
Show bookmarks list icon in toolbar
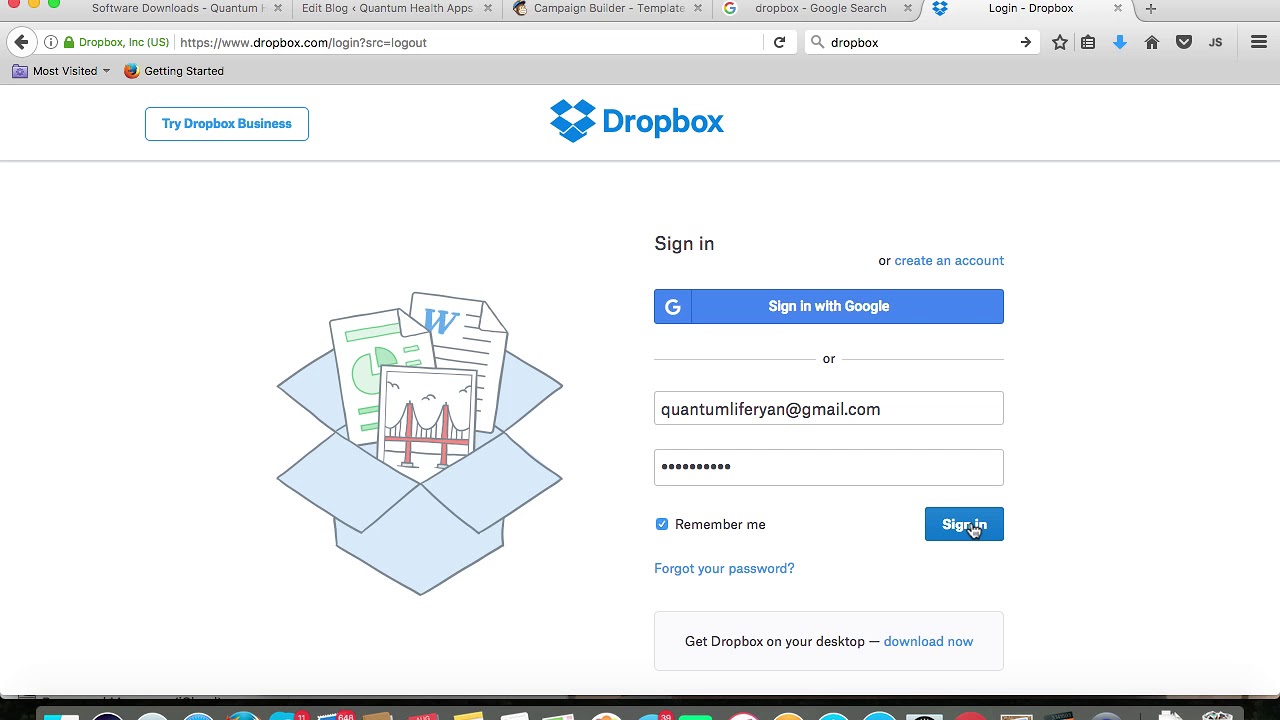click(1088, 42)
